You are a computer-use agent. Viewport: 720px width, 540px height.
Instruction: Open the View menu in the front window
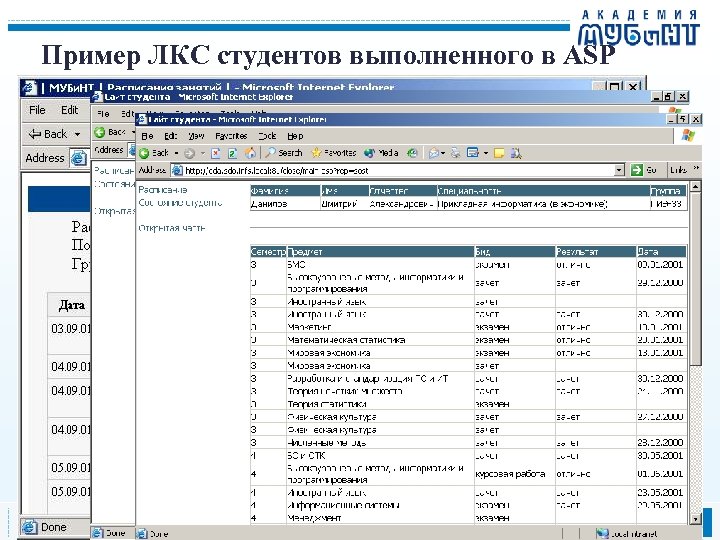click(196, 136)
